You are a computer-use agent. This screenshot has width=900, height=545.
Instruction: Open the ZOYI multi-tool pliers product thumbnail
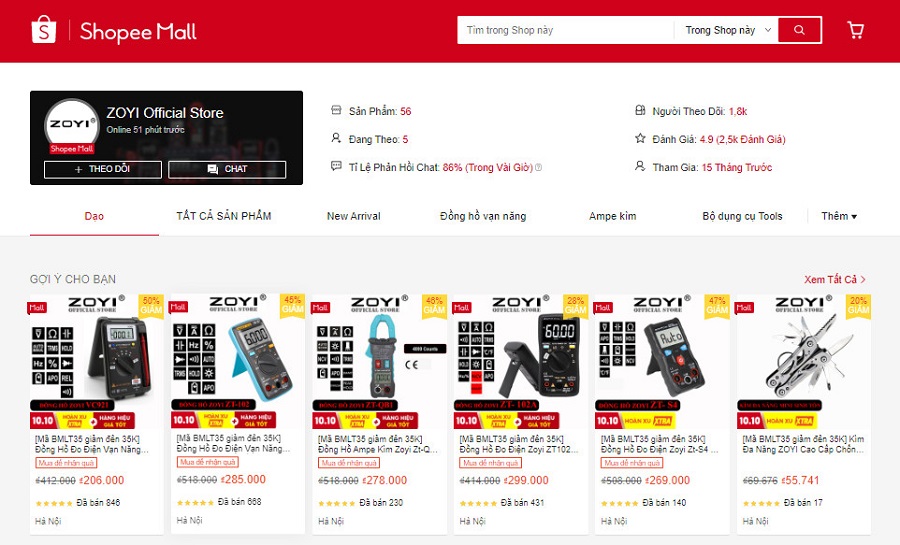point(804,361)
